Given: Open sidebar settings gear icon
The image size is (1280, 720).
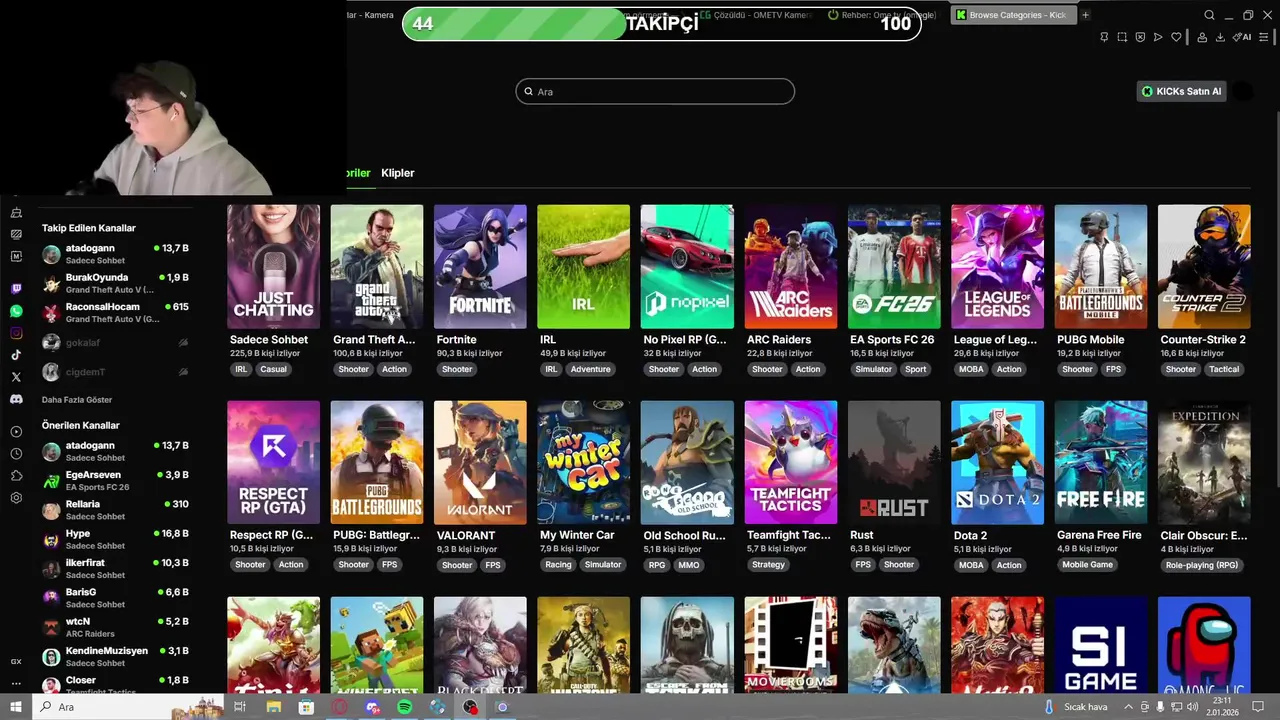Looking at the screenshot, I should [16, 498].
